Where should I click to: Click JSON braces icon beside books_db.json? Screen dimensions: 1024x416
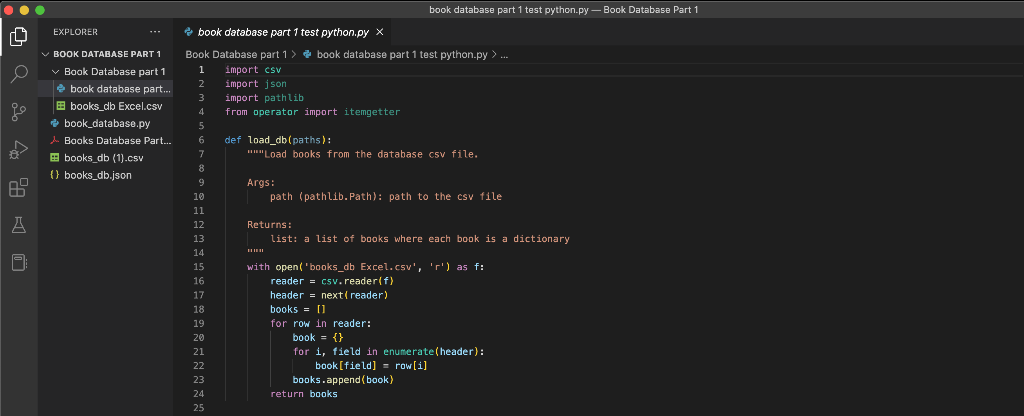55,175
